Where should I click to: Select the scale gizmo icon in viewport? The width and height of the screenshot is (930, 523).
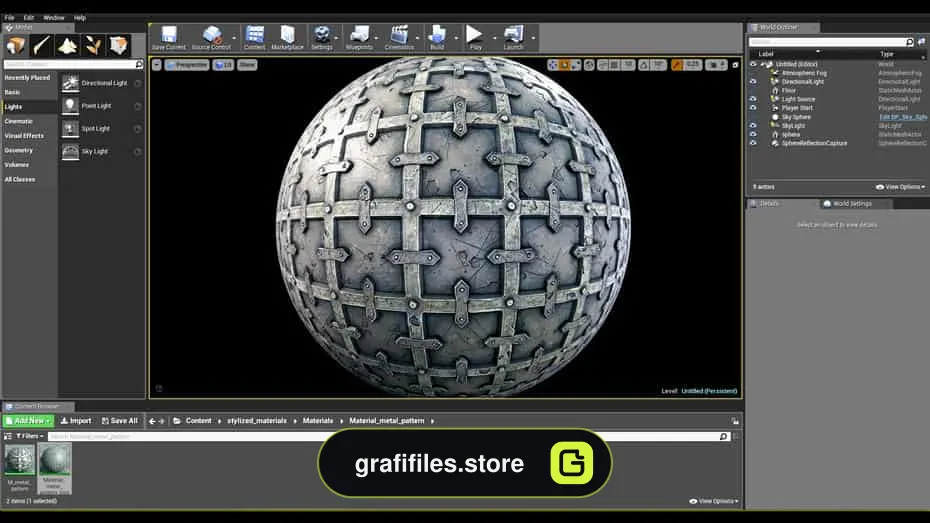tap(575, 65)
